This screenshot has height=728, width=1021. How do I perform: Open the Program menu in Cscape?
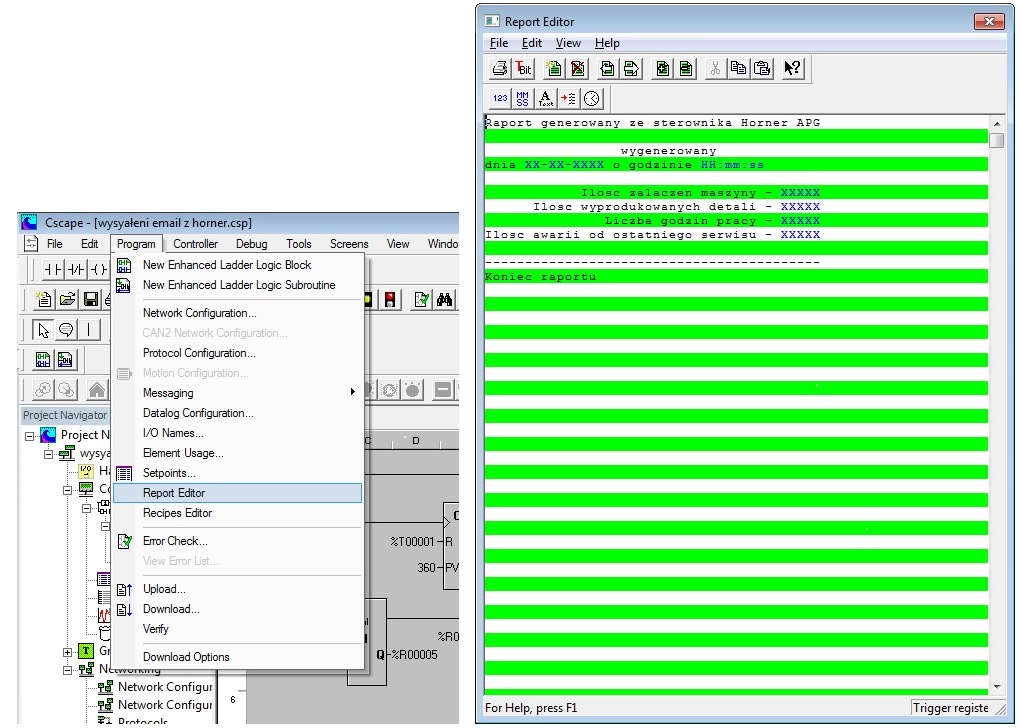[x=136, y=244]
